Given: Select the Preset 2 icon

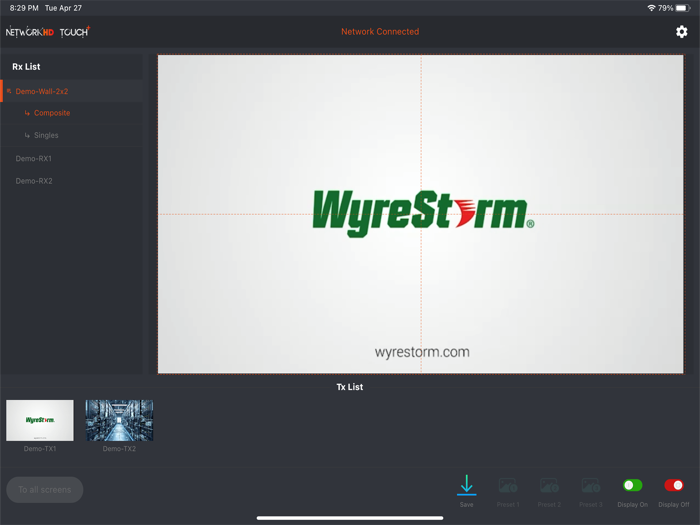Looking at the screenshot, I should point(549,485).
